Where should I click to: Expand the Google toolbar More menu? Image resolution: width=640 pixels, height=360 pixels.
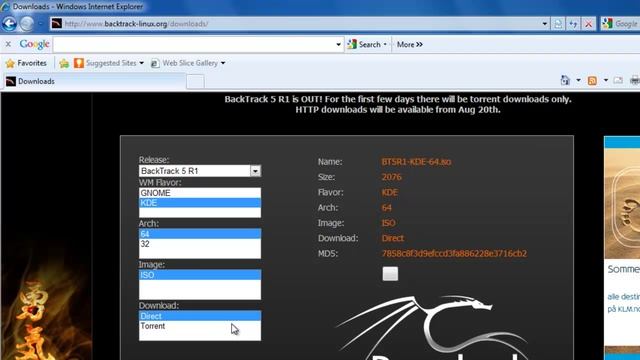[409, 44]
